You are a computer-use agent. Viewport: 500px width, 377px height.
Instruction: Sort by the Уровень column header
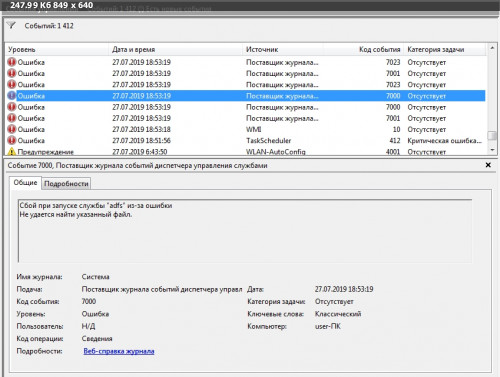click(57, 50)
